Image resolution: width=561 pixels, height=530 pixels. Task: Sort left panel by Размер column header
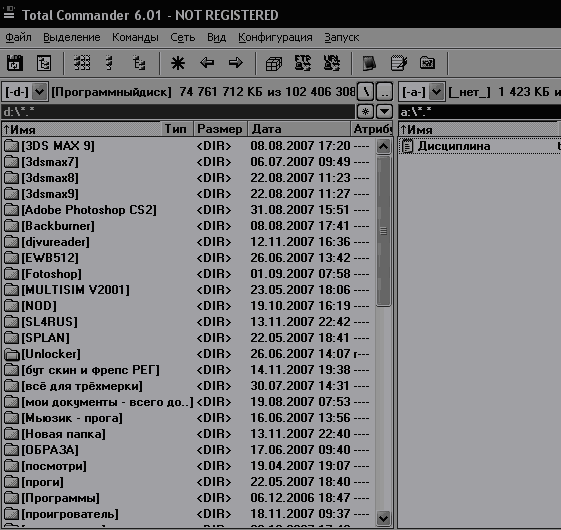pyautogui.click(x=220, y=129)
